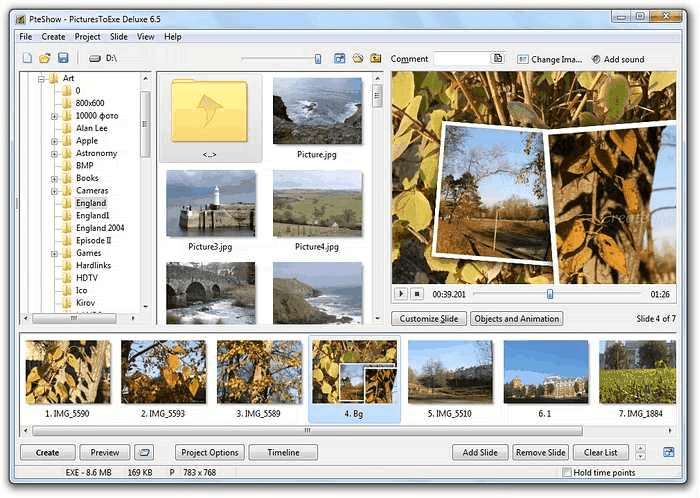Play the slideshow preview
The width and height of the screenshot is (700, 498).
click(401, 294)
